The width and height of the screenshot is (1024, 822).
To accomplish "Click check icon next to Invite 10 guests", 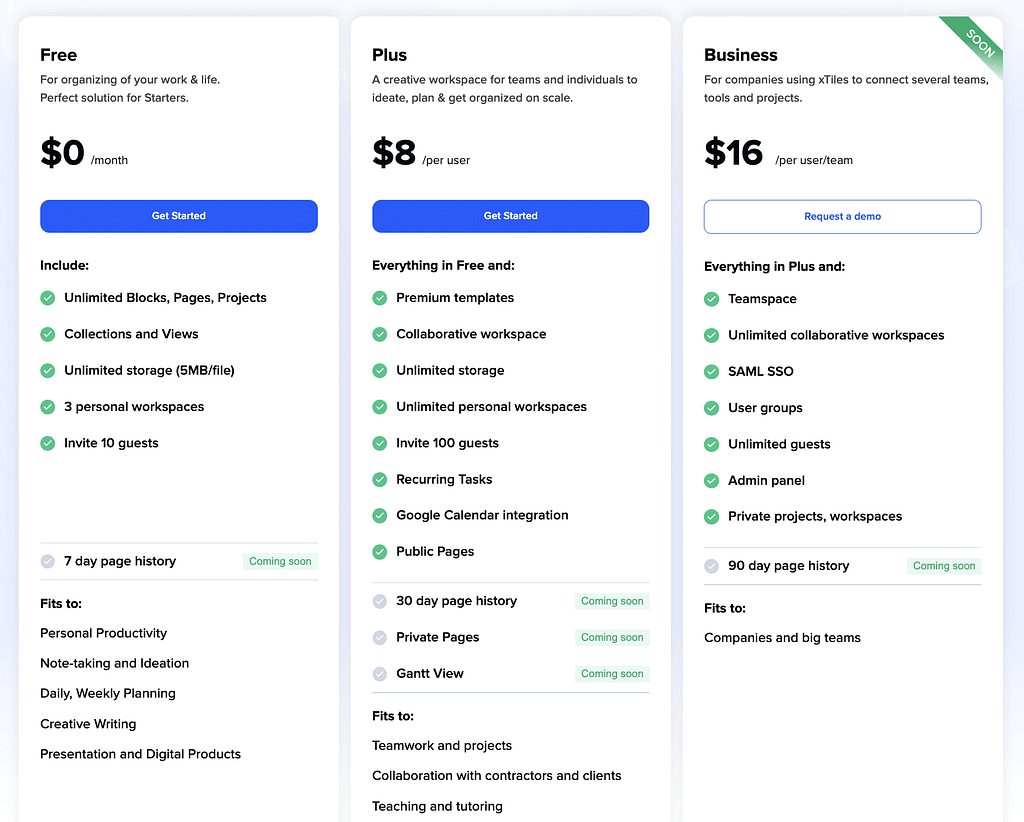I will (x=48, y=443).
